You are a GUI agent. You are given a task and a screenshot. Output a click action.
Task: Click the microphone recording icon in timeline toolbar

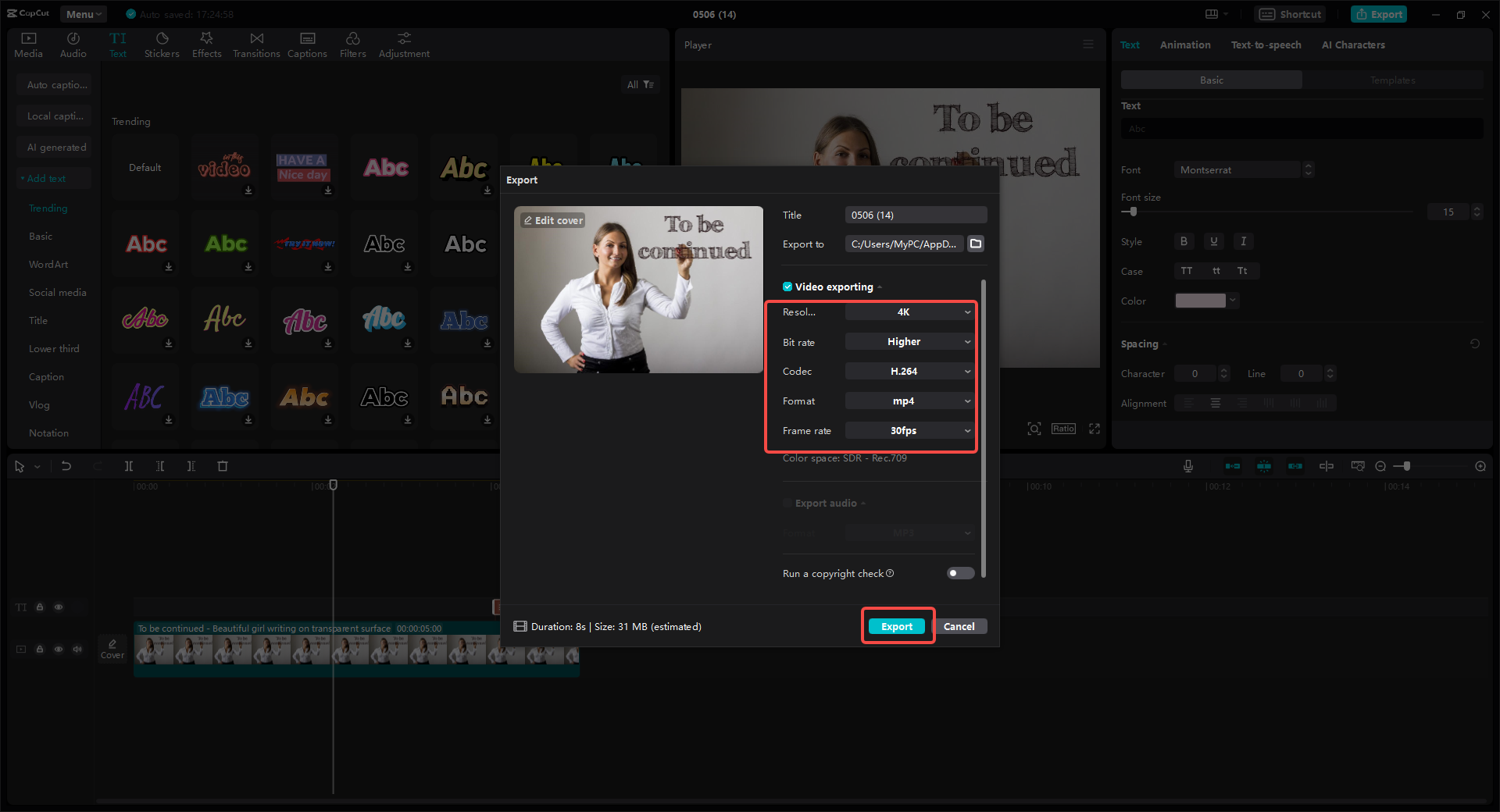pyautogui.click(x=1187, y=466)
